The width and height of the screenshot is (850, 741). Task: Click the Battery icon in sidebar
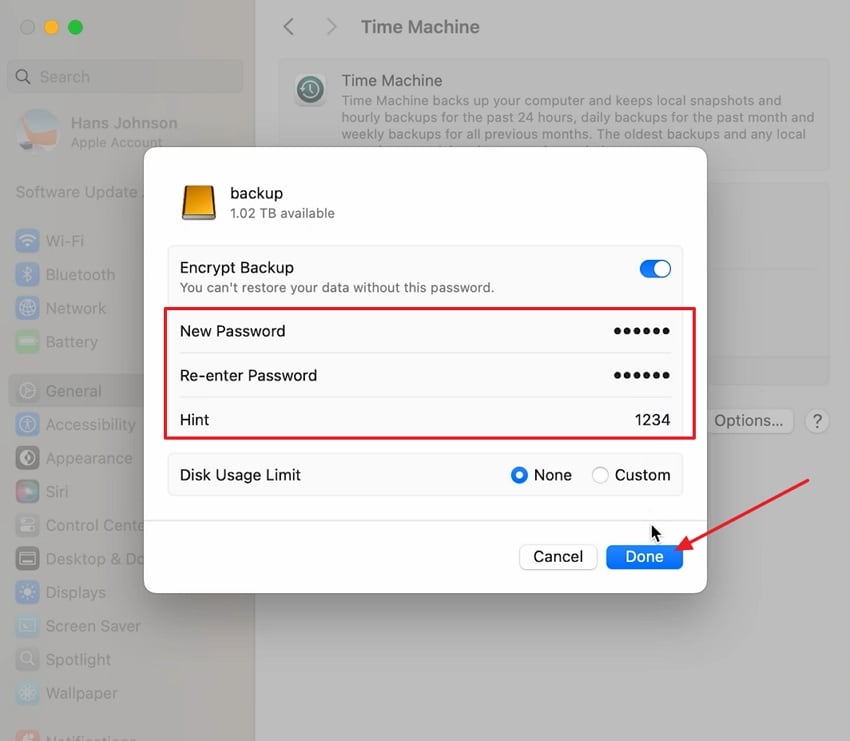click(x=28, y=341)
